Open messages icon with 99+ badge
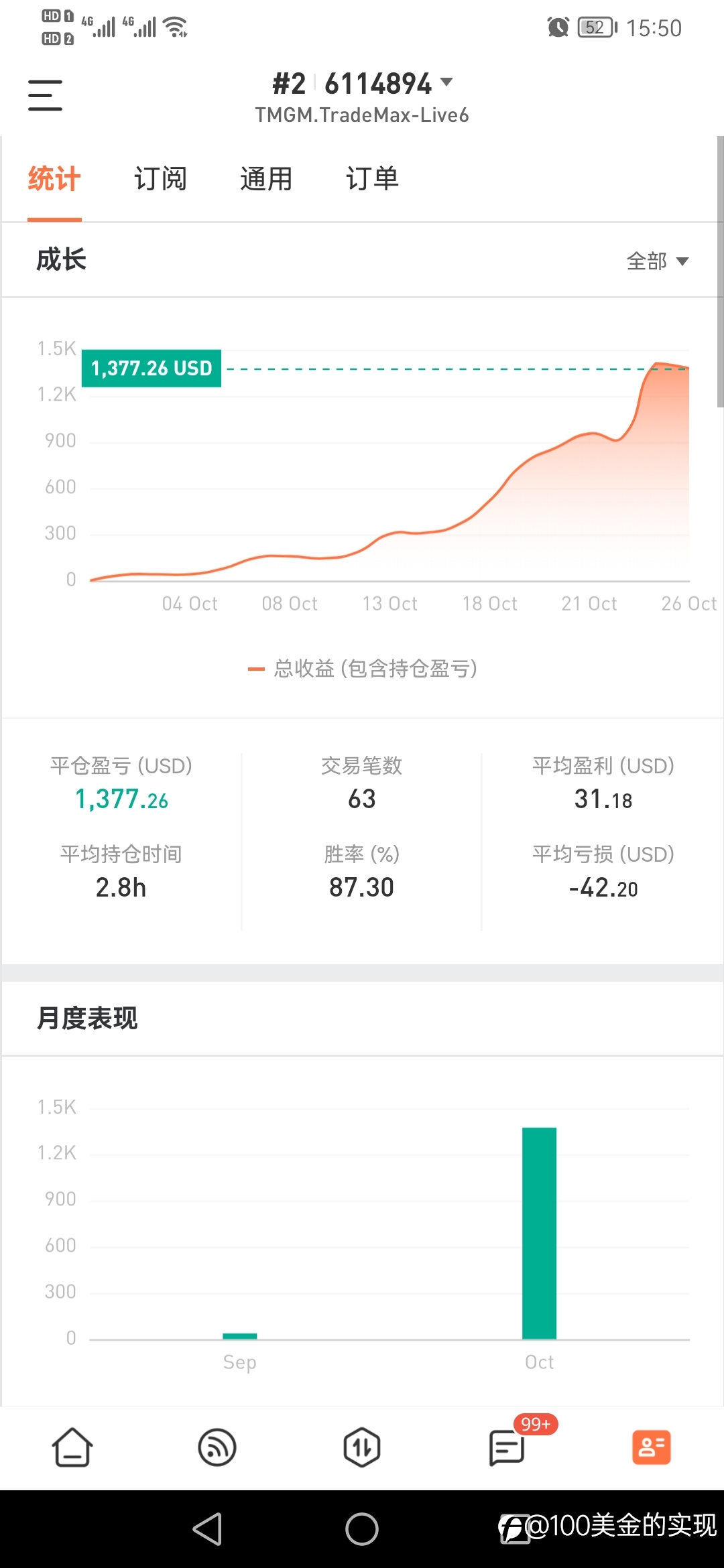 pyautogui.click(x=508, y=1447)
